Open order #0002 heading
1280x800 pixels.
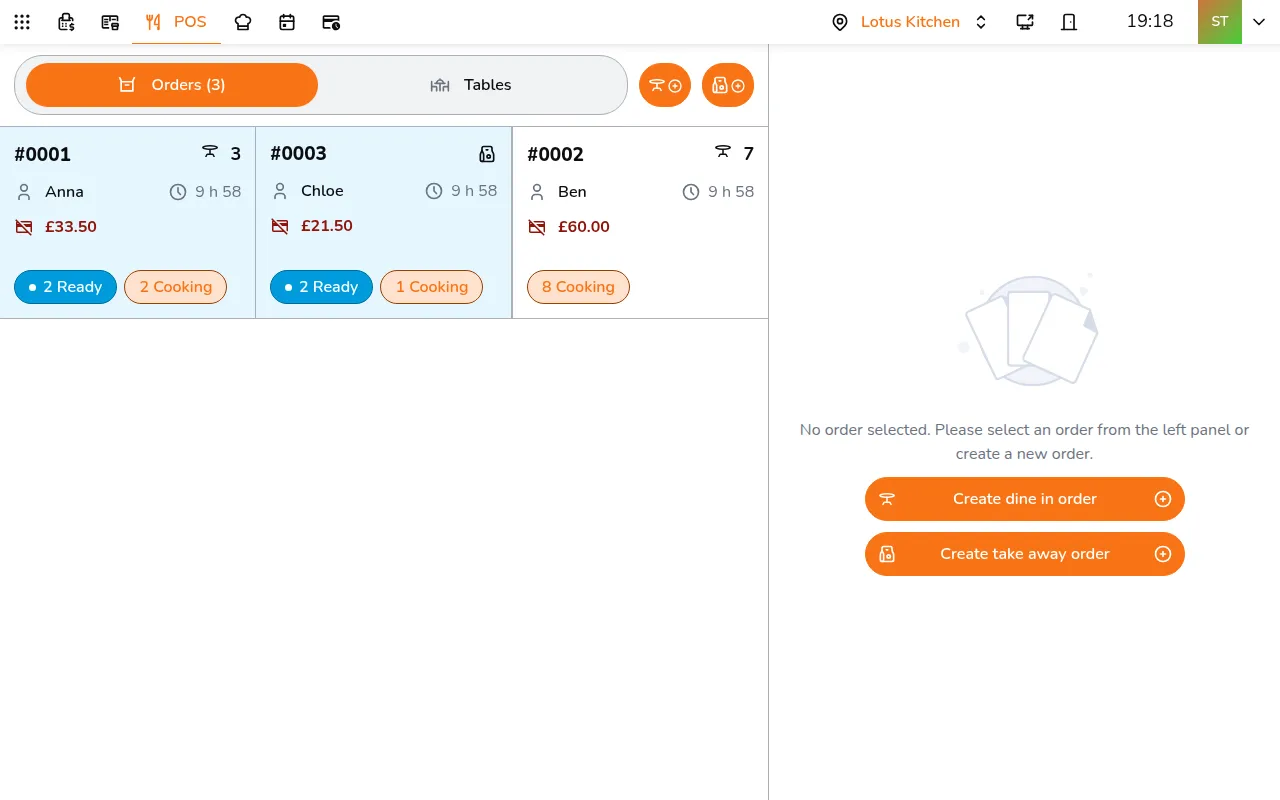tap(556, 154)
